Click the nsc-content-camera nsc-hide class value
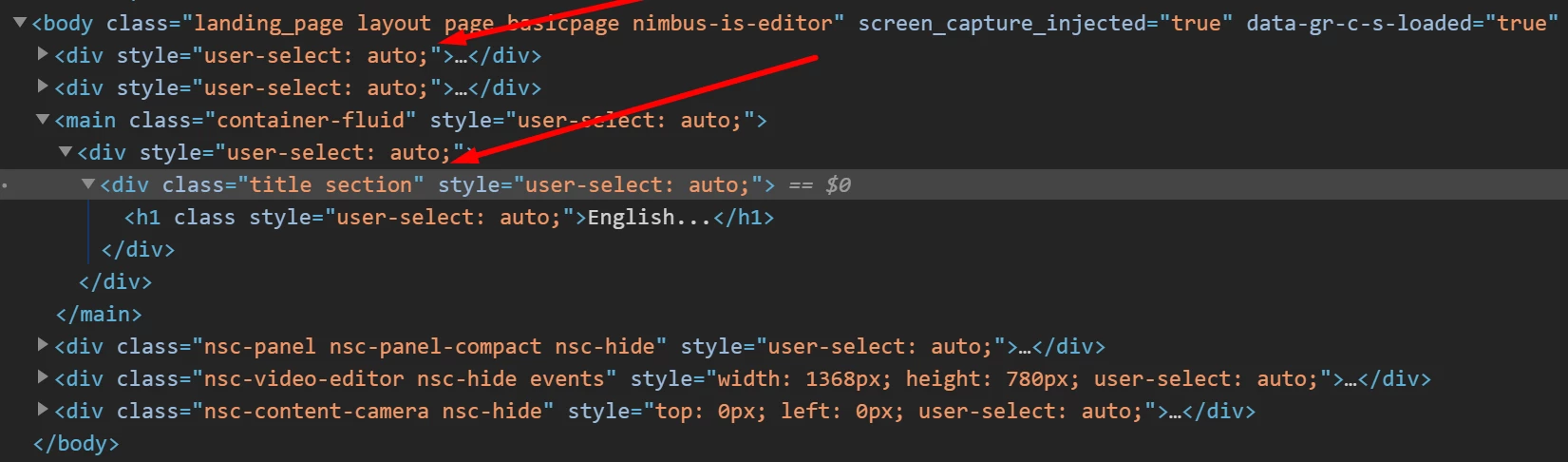The height and width of the screenshot is (462, 1568). (372, 412)
